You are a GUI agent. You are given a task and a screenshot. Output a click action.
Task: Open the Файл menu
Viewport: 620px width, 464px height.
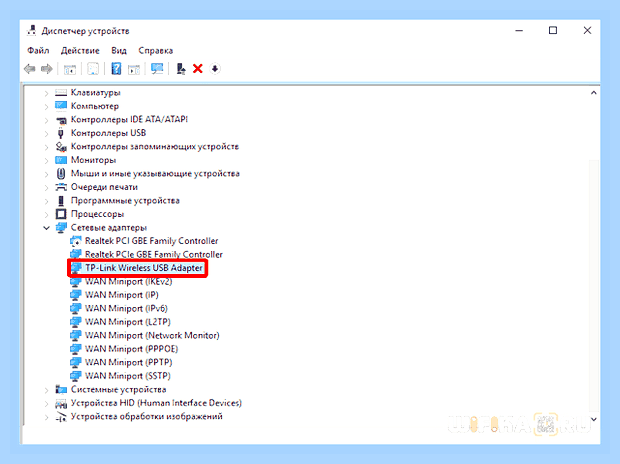pos(38,51)
